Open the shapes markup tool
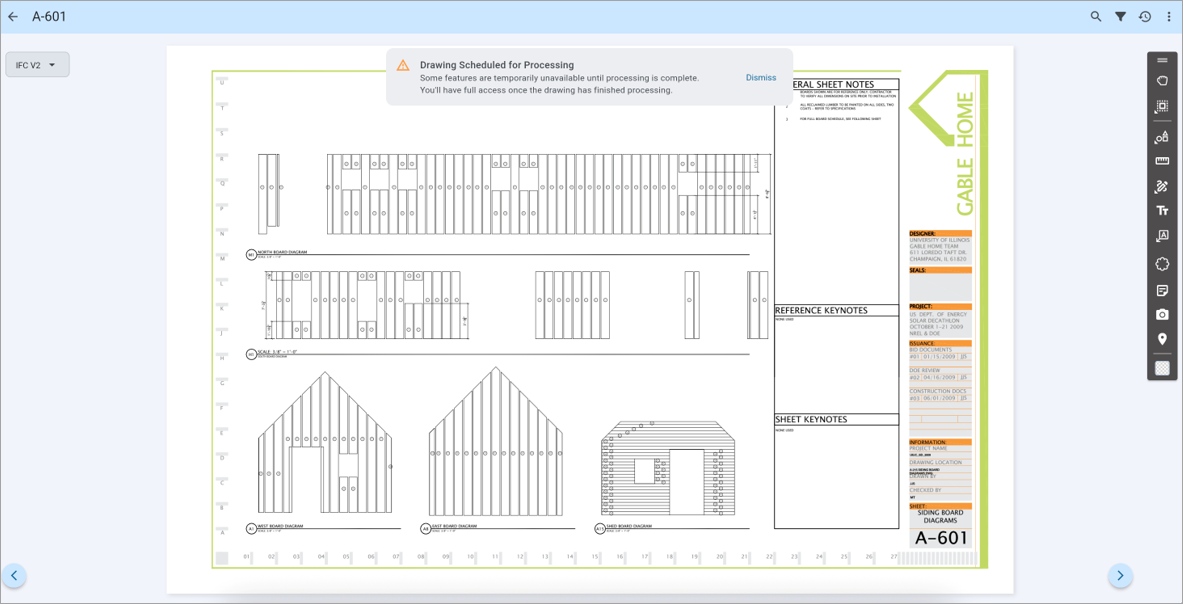 coord(1162,137)
